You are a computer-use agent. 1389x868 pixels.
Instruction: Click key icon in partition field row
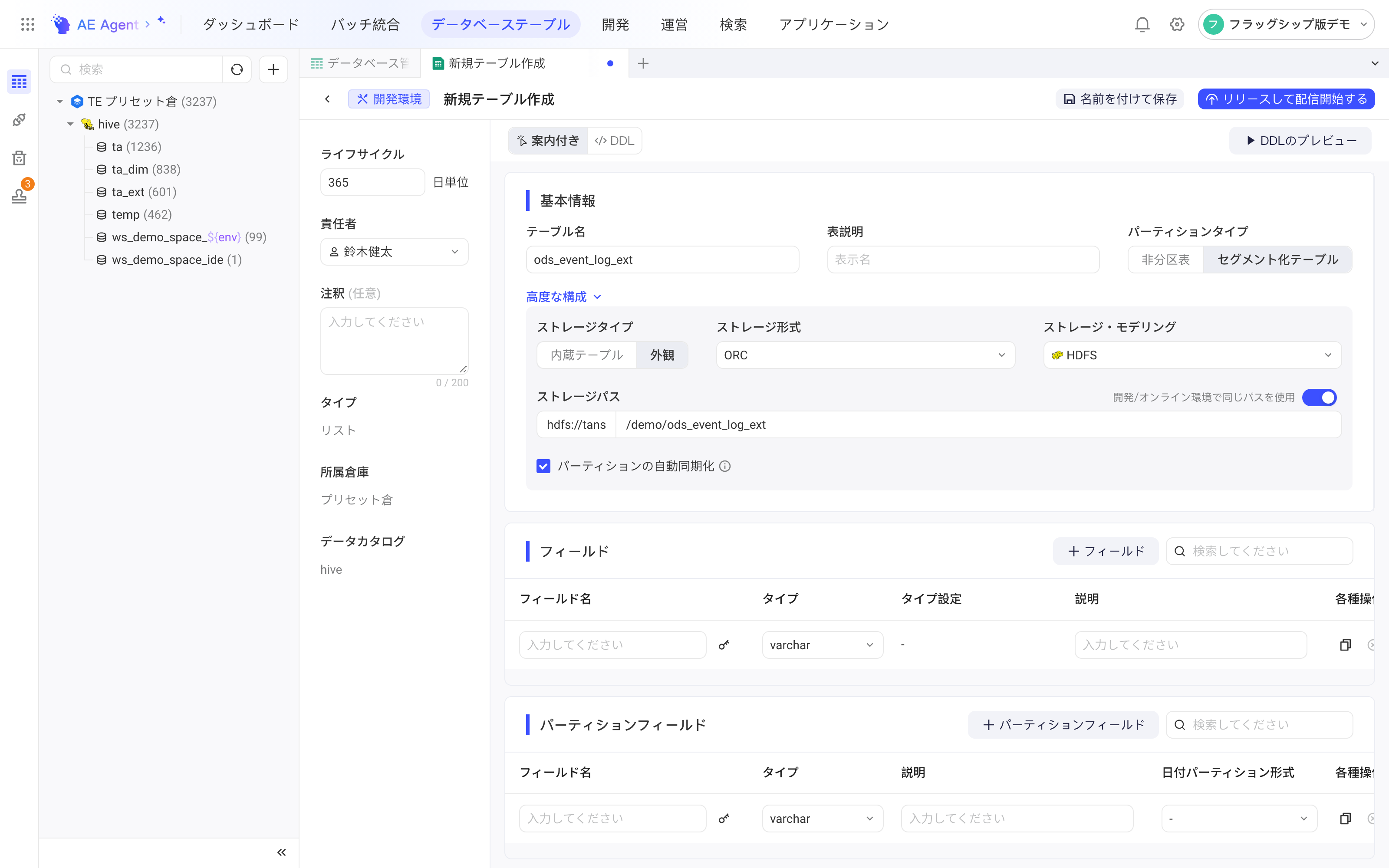(x=724, y=818)
